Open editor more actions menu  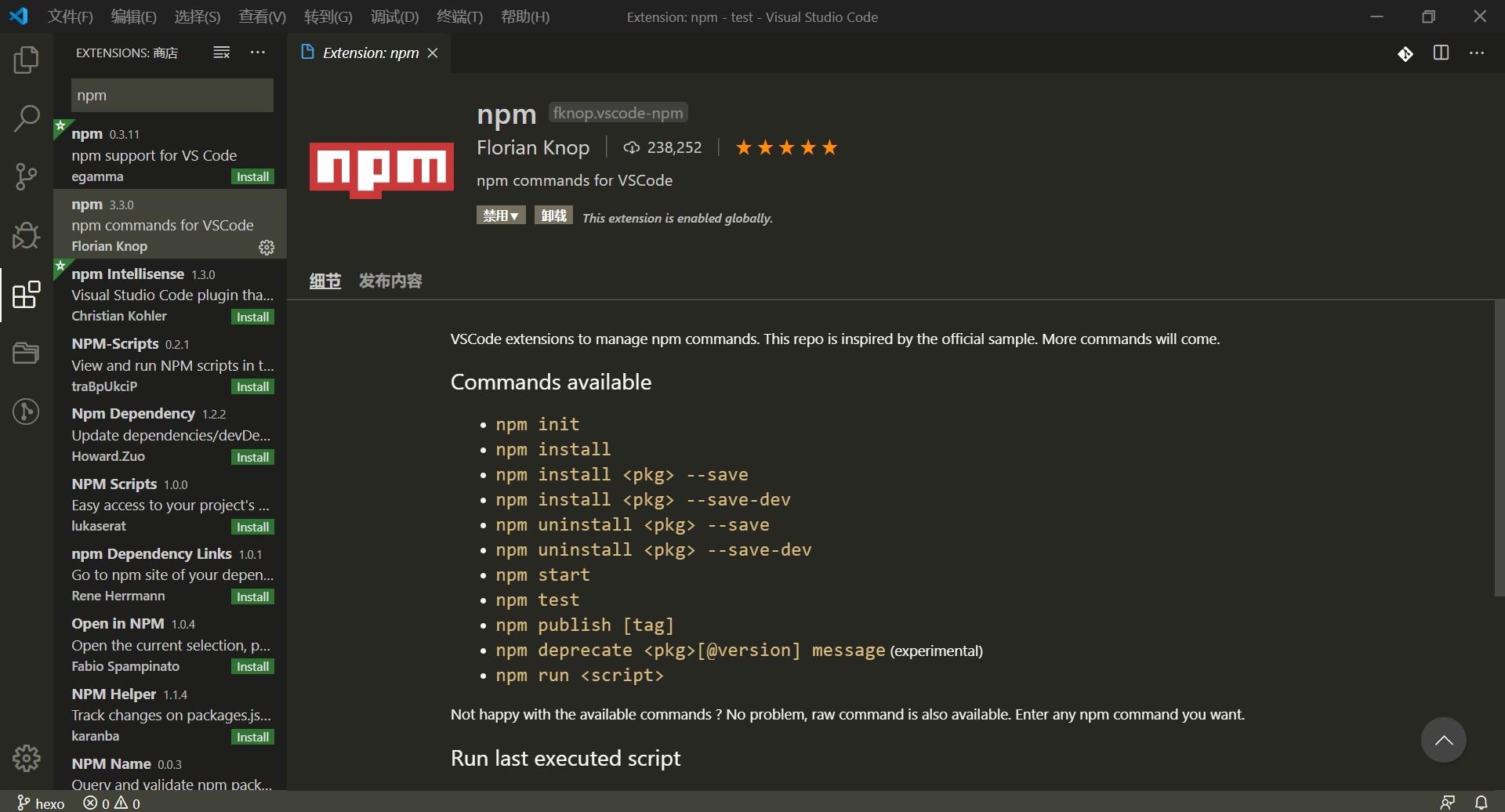(x=1477, y=53)
